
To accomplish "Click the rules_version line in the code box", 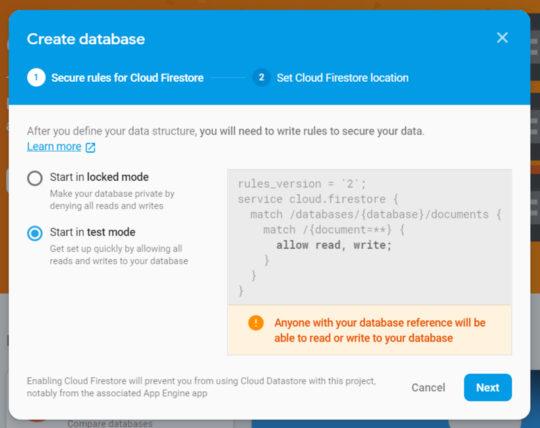I will 302,184.
